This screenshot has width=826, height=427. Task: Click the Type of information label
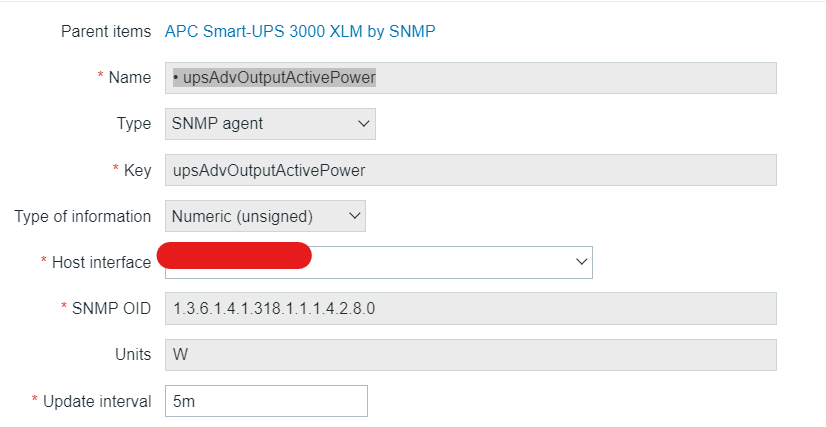tap(82, 216)
